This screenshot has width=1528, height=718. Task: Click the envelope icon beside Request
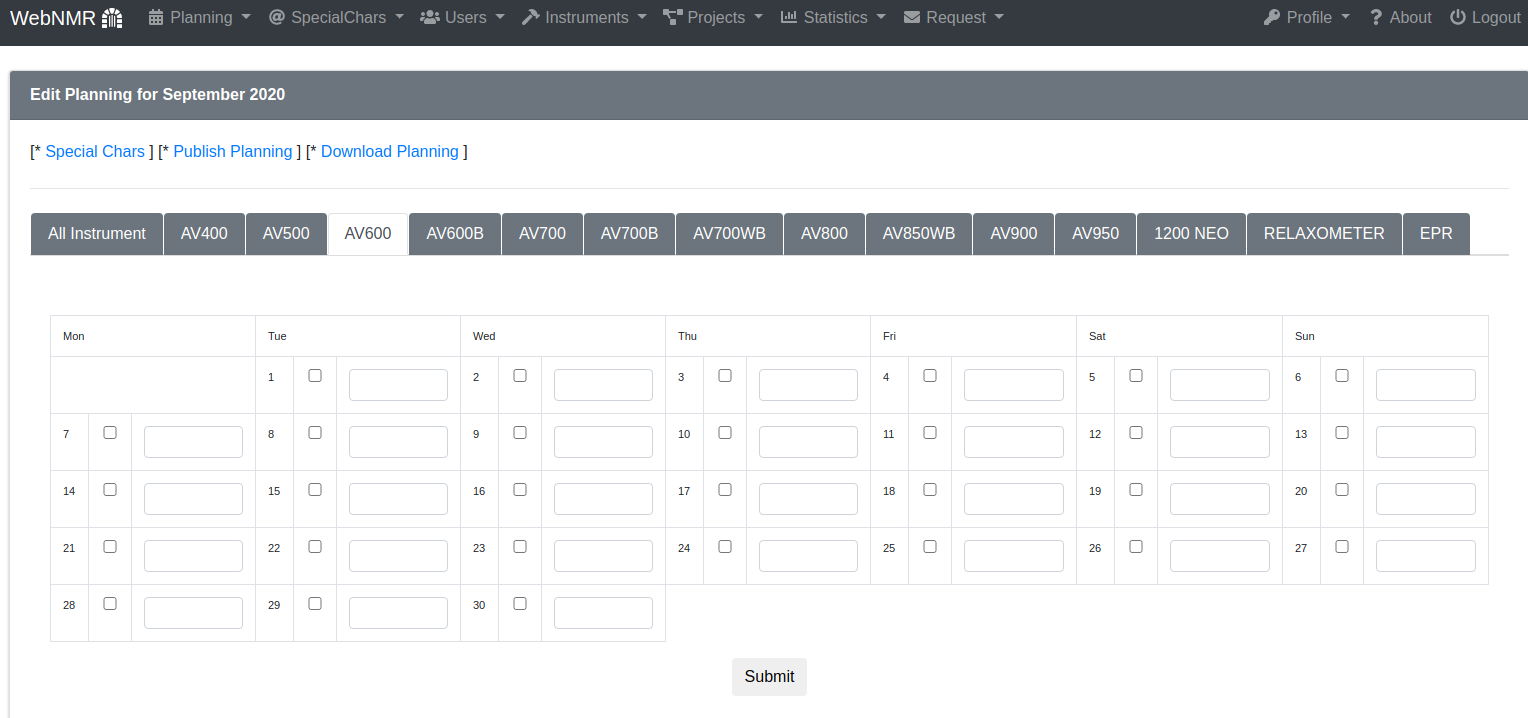point(912,17)
